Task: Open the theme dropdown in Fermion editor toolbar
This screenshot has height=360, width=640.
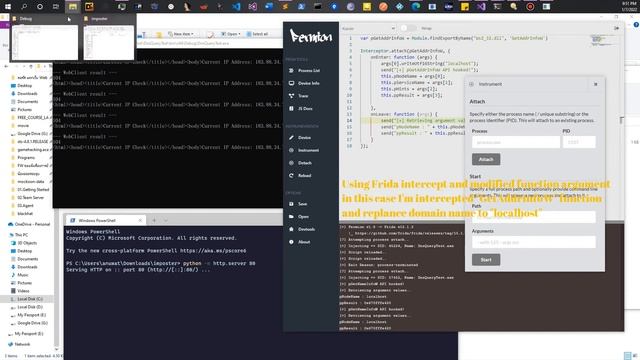Action: (369, 28)
